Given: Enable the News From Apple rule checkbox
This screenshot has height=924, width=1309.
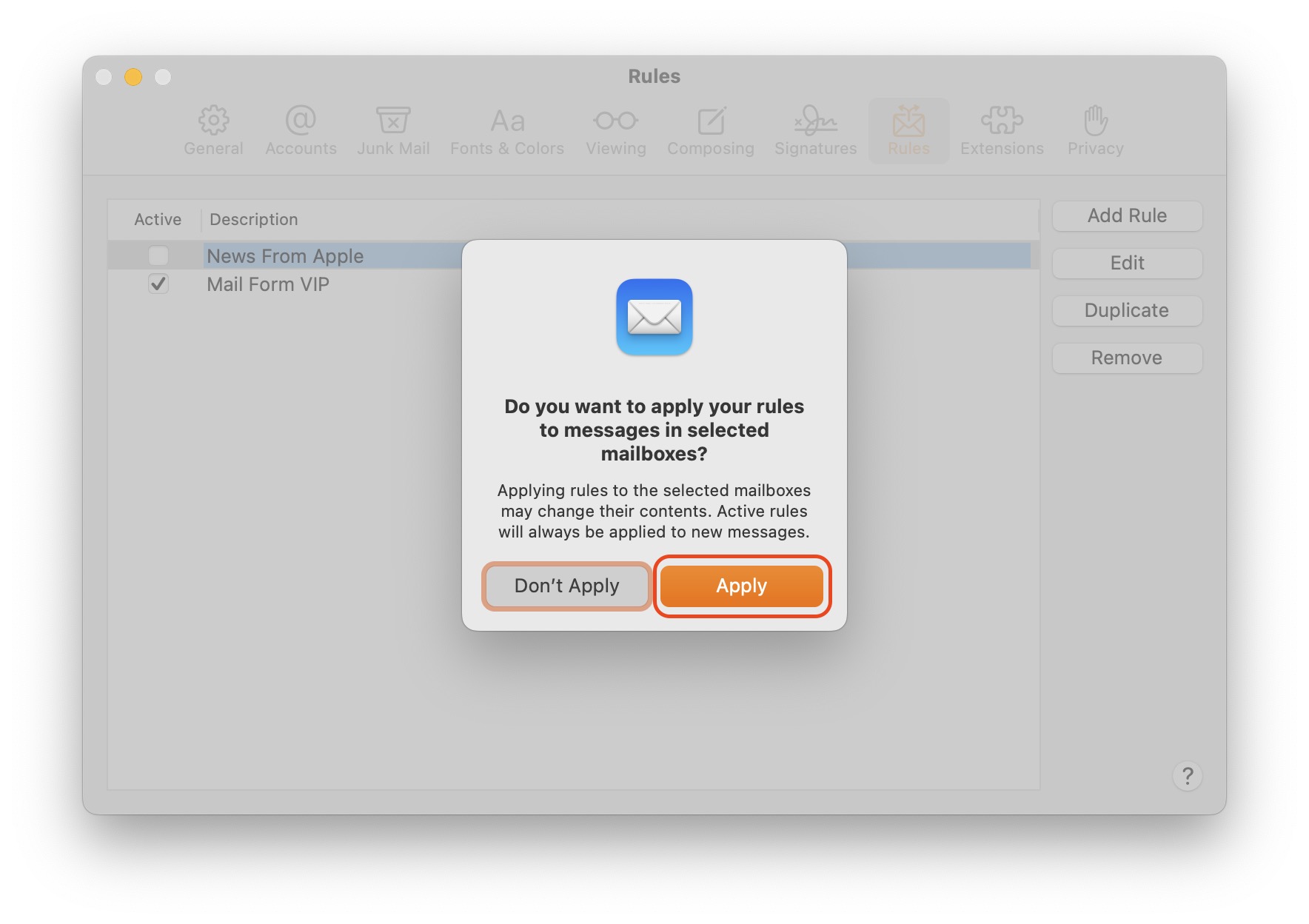Looking at the screenshot, I should [x=158, y=256].
